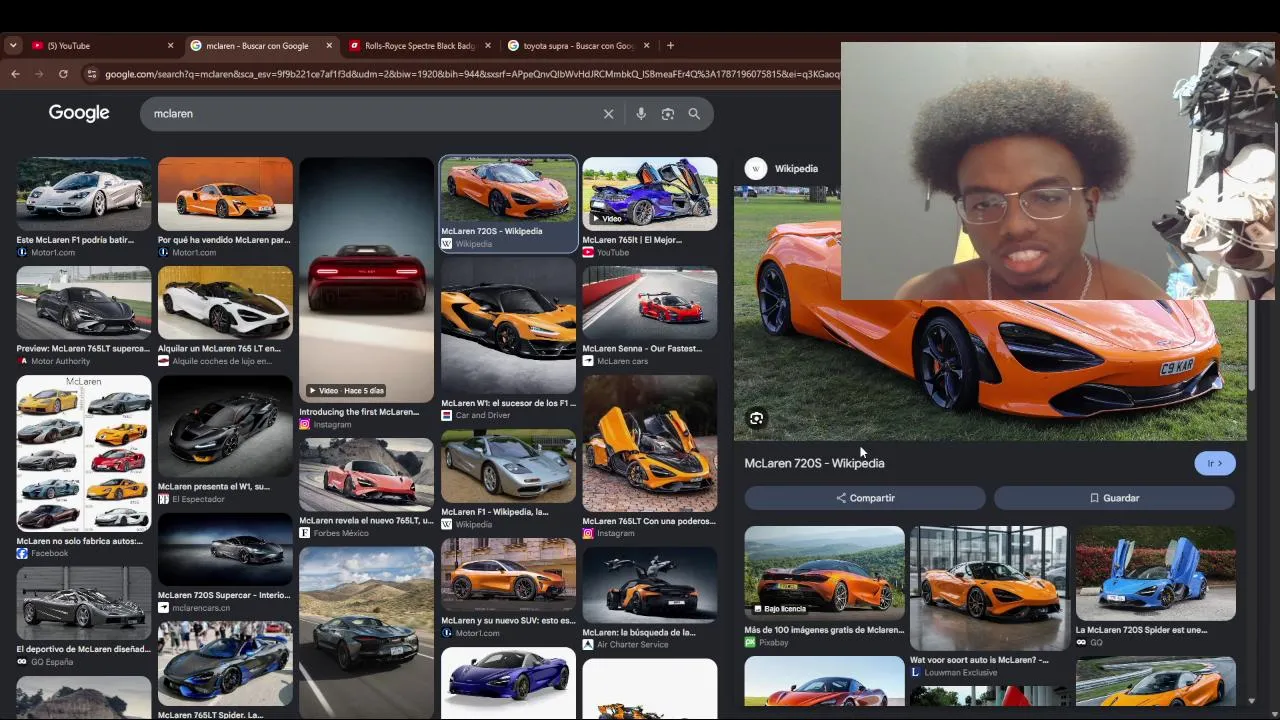Open the white 'Alquilar un McLaren 765 LT' thumbnail
This screenshot has height=720, width=1280.
coord(225,303)
